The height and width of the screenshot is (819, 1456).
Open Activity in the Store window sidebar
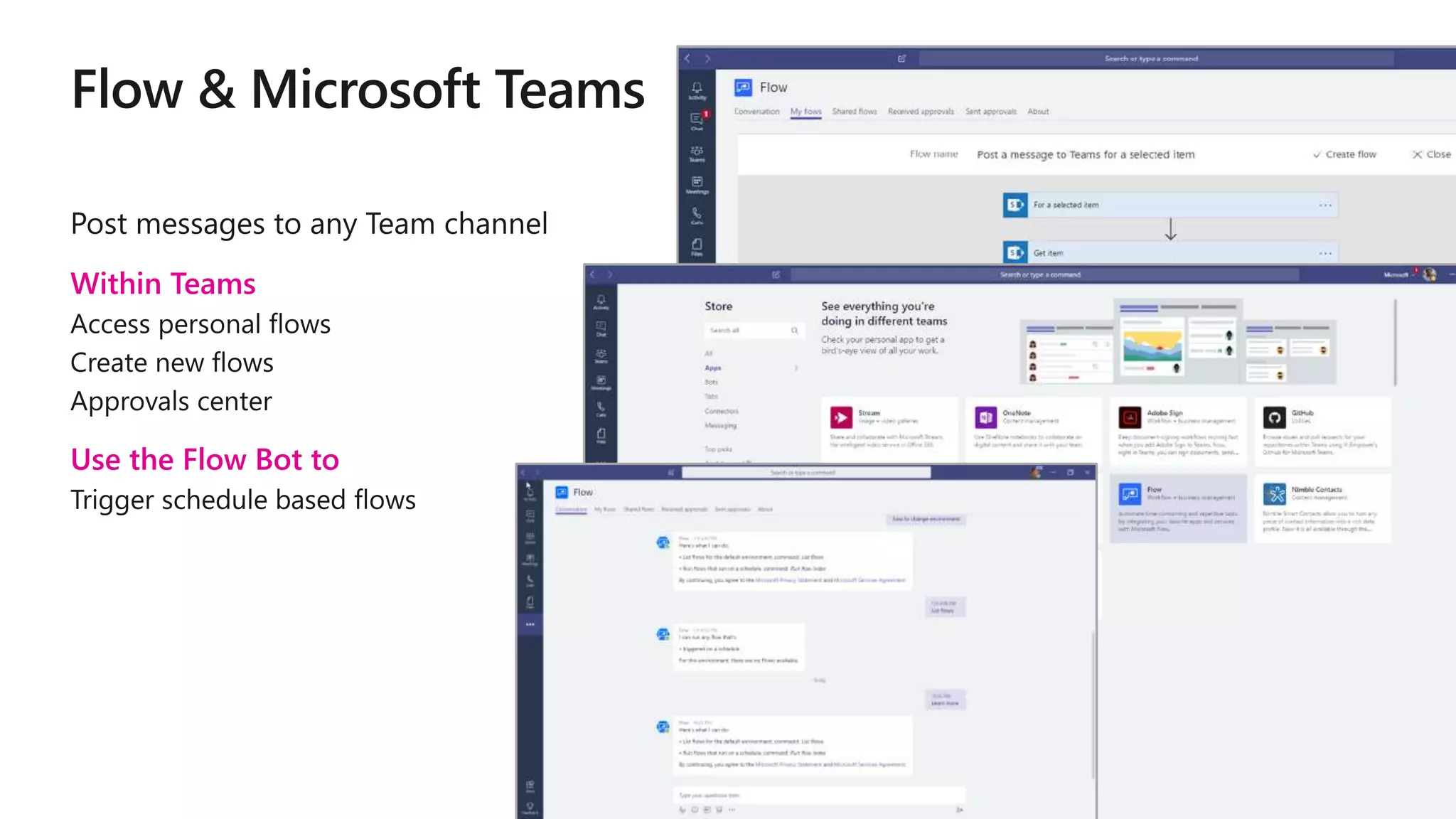click(x=601, y=302)
